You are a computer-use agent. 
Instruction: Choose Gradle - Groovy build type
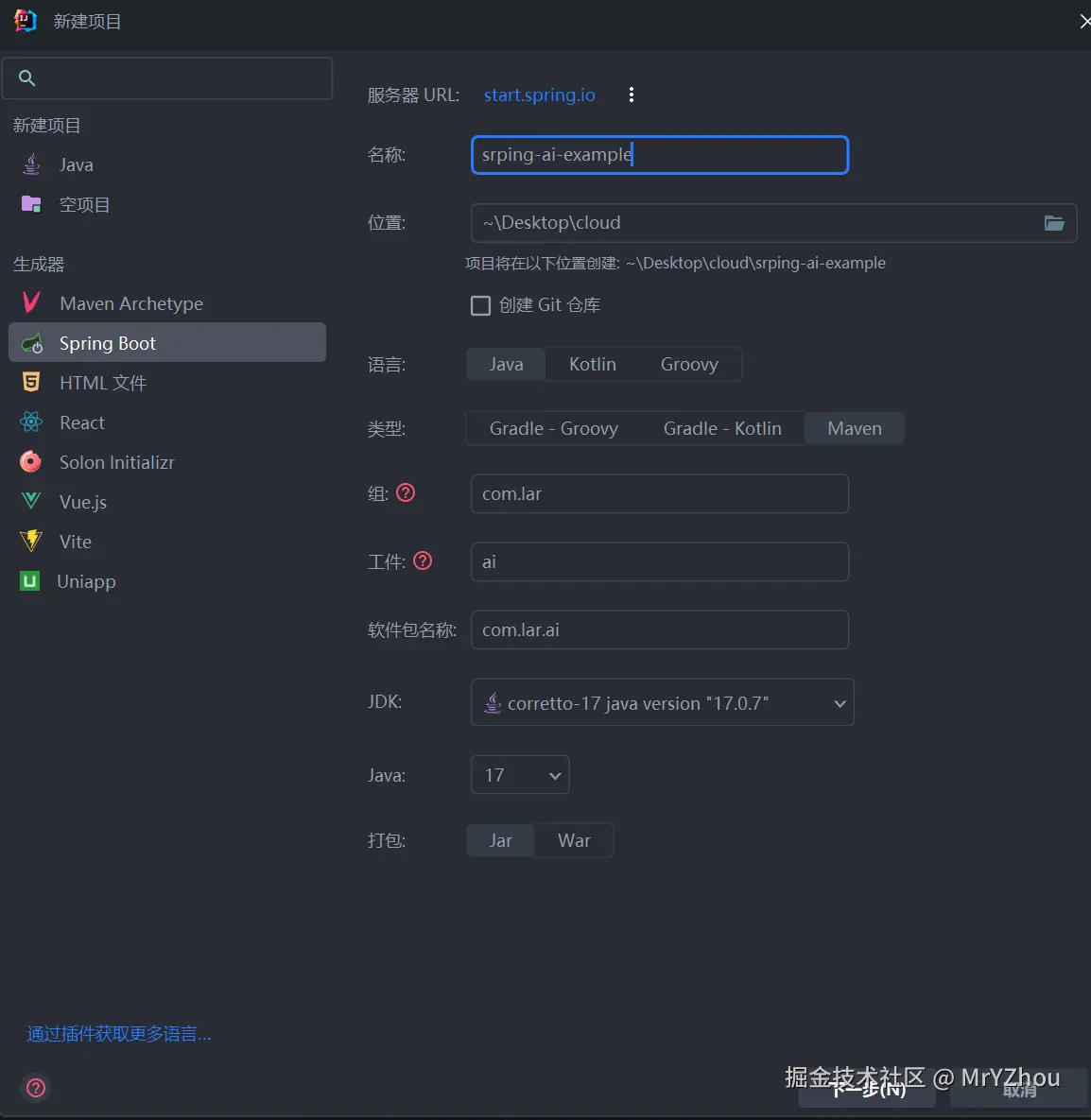pyautogui.click(x=554, y=428)
